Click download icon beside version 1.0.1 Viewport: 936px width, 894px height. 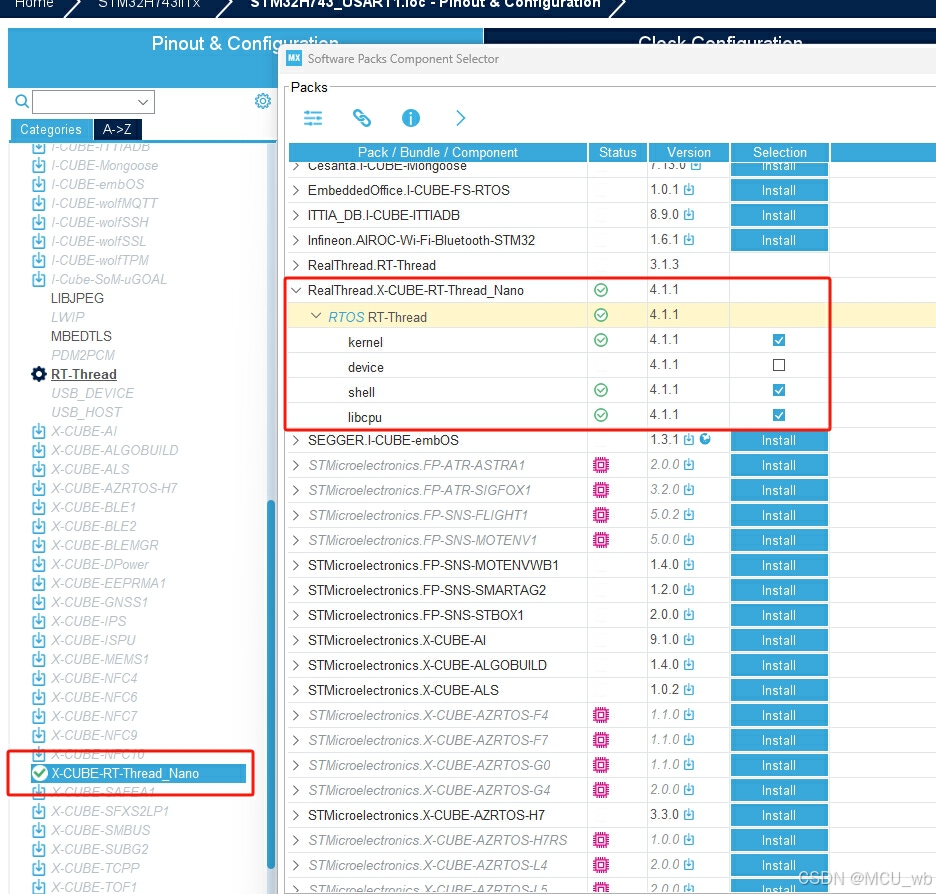(689, 190)
